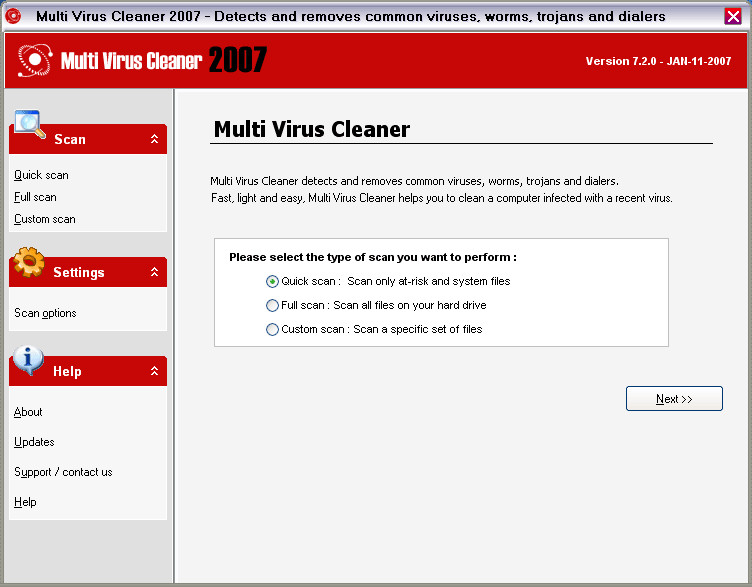752x587 pixels.
Task: Click the orange gear Settings icon
Action: tap(29, 262)
